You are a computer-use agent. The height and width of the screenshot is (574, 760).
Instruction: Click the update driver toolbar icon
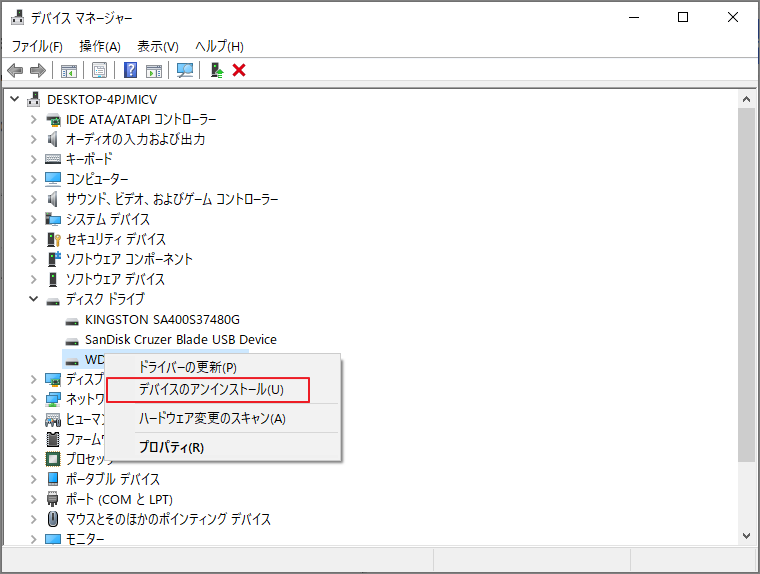point(217,71)
